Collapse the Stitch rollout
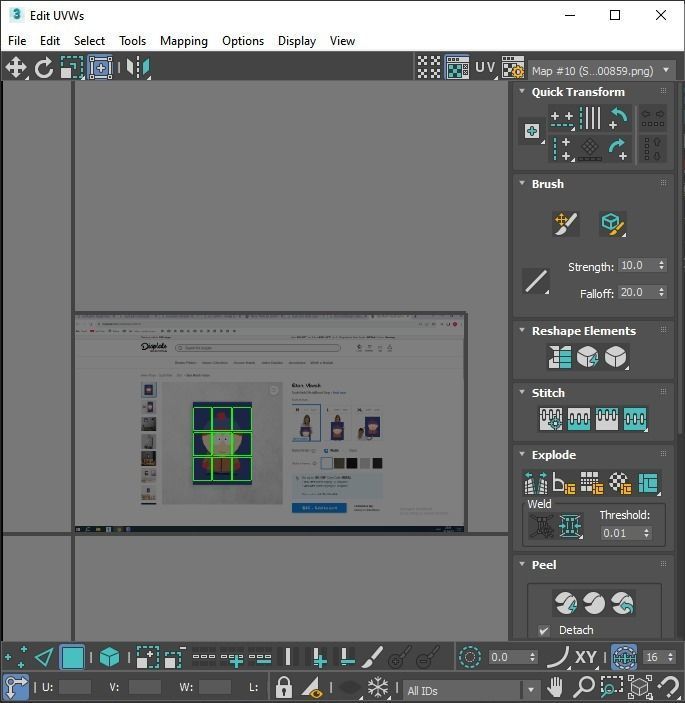This screenshot has height=703, width=685. pos(522,392)
